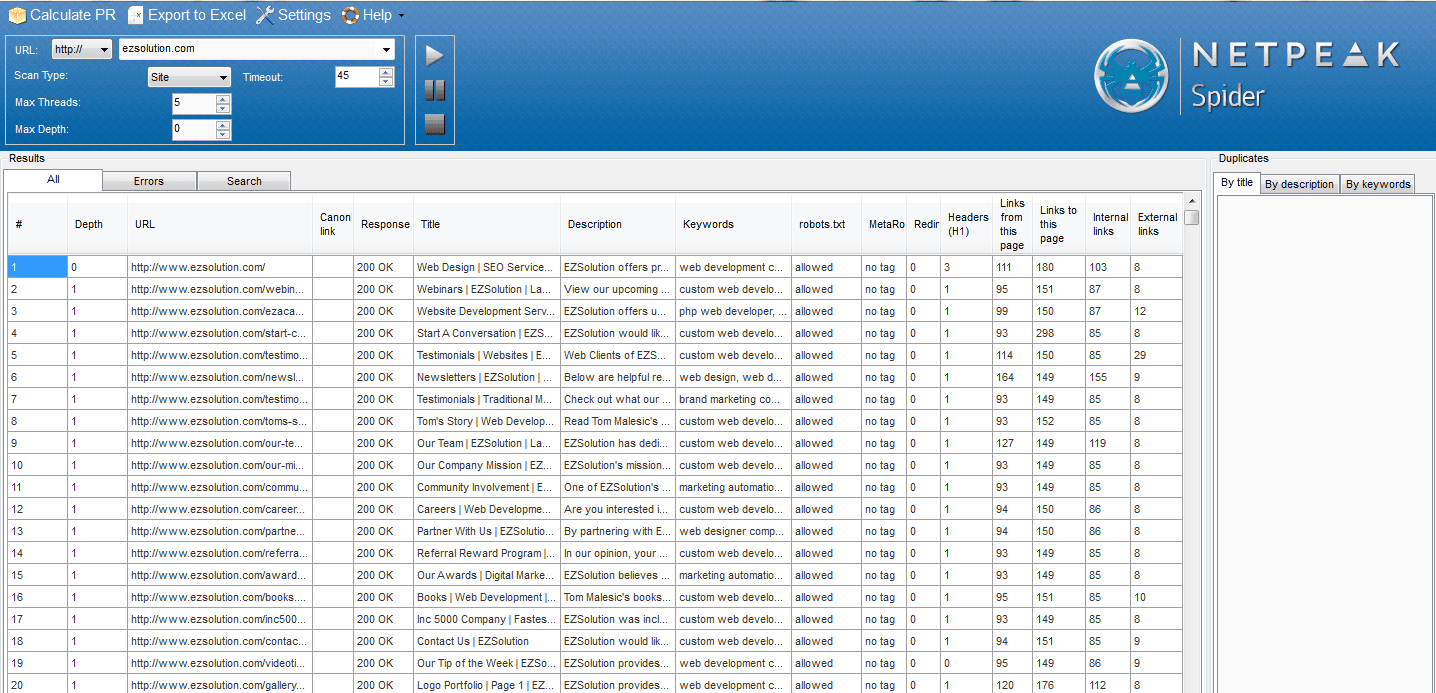Screen dimensions: 1436x693
Task: Select the Inc 5000 Company title cell
Action: click(x=487, y=619)
